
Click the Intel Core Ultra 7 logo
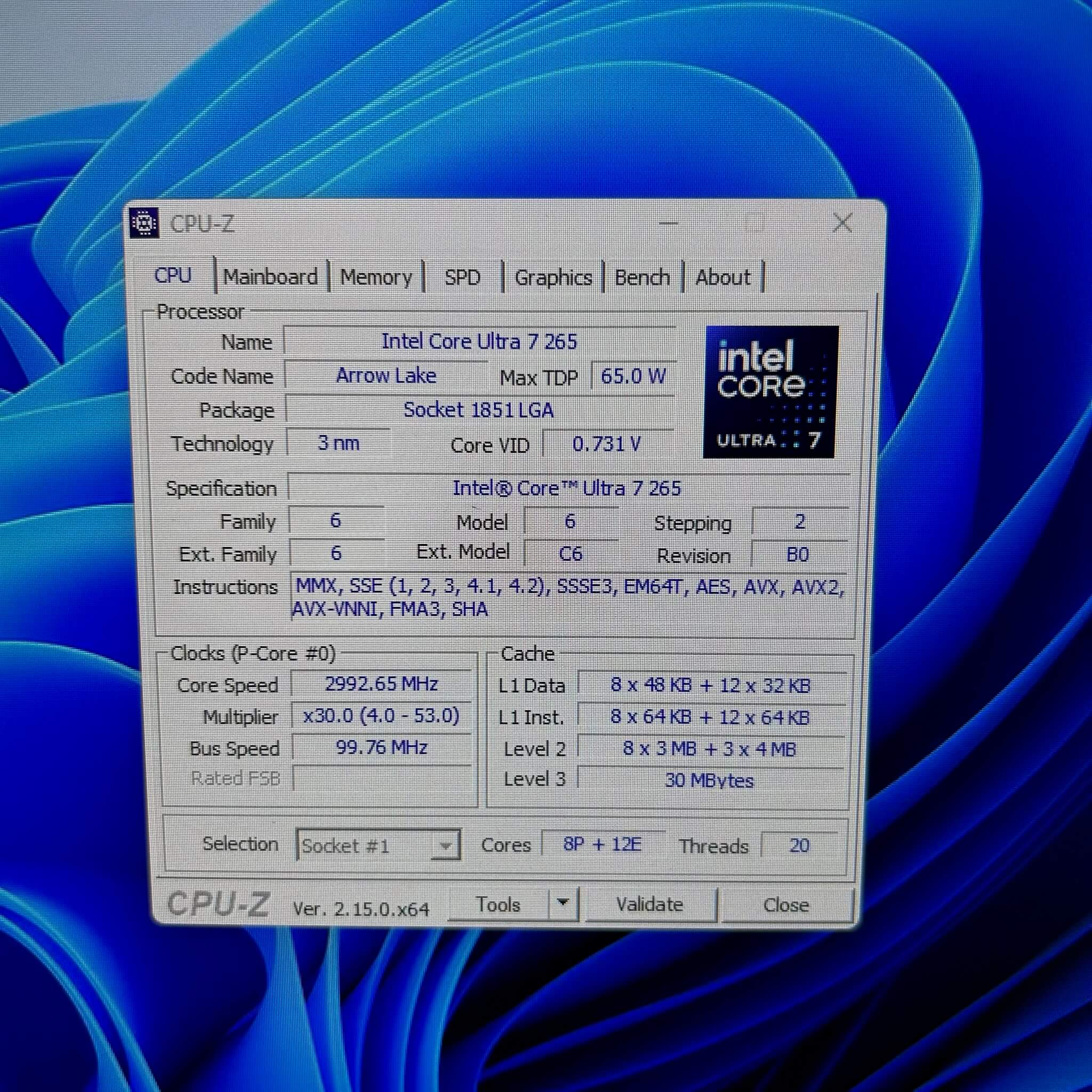pos(770,392)
